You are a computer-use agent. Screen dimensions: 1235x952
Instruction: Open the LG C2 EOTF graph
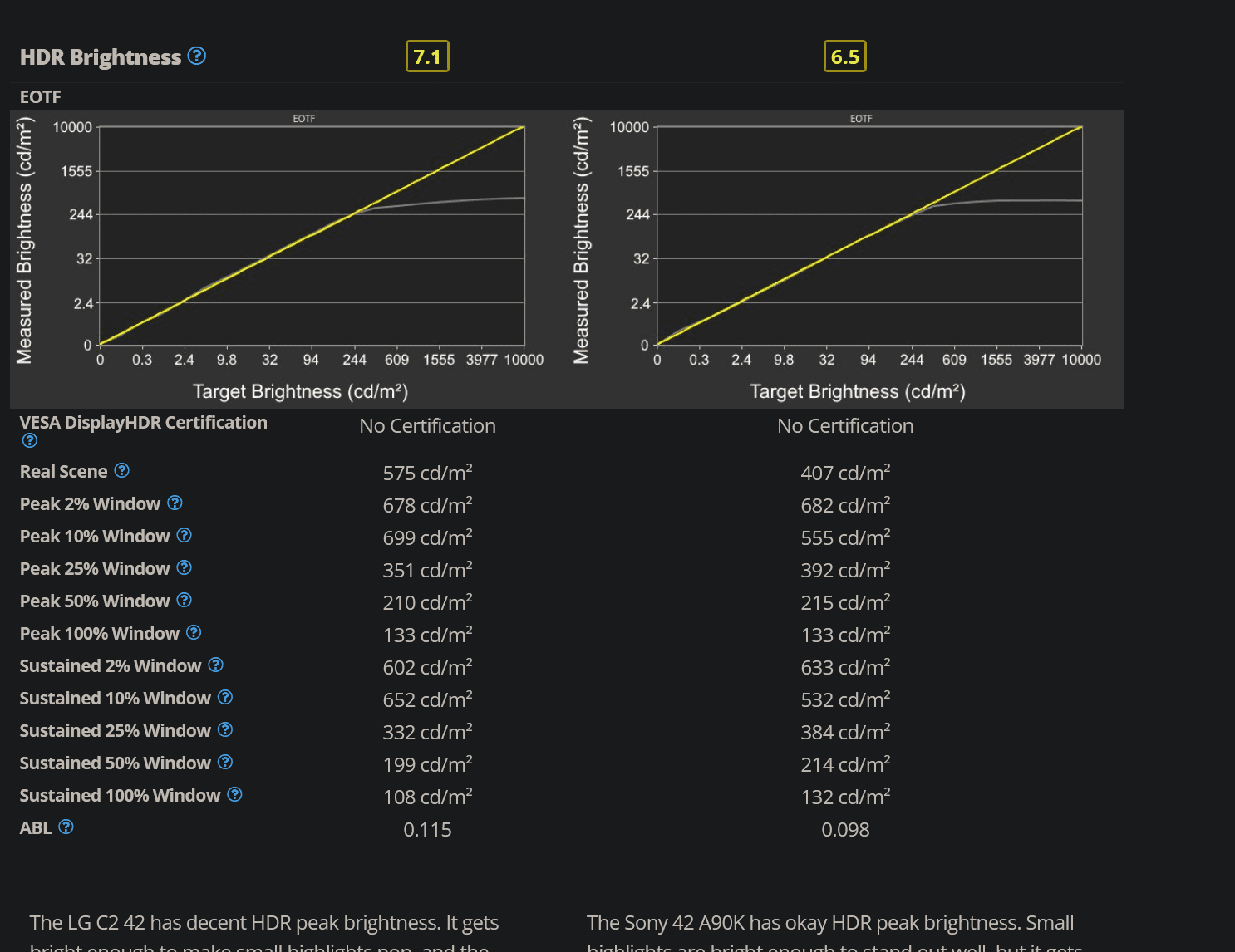(x=288, y=259)
